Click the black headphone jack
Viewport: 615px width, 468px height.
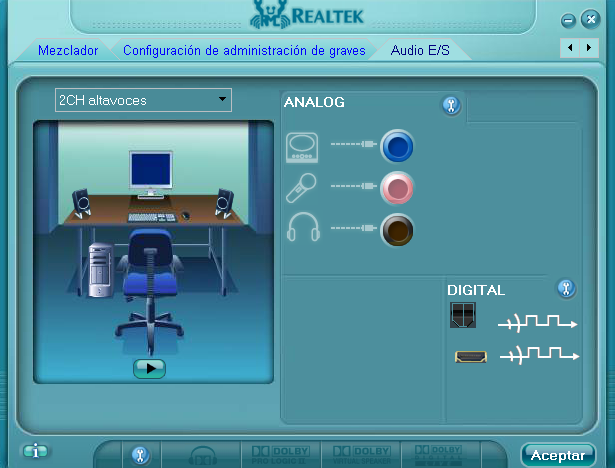[x=397, y=230]
